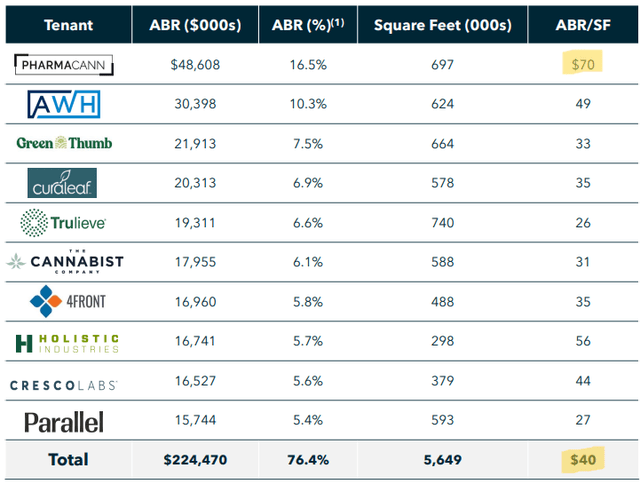Click the 379 square feet cell

(442, 381)
